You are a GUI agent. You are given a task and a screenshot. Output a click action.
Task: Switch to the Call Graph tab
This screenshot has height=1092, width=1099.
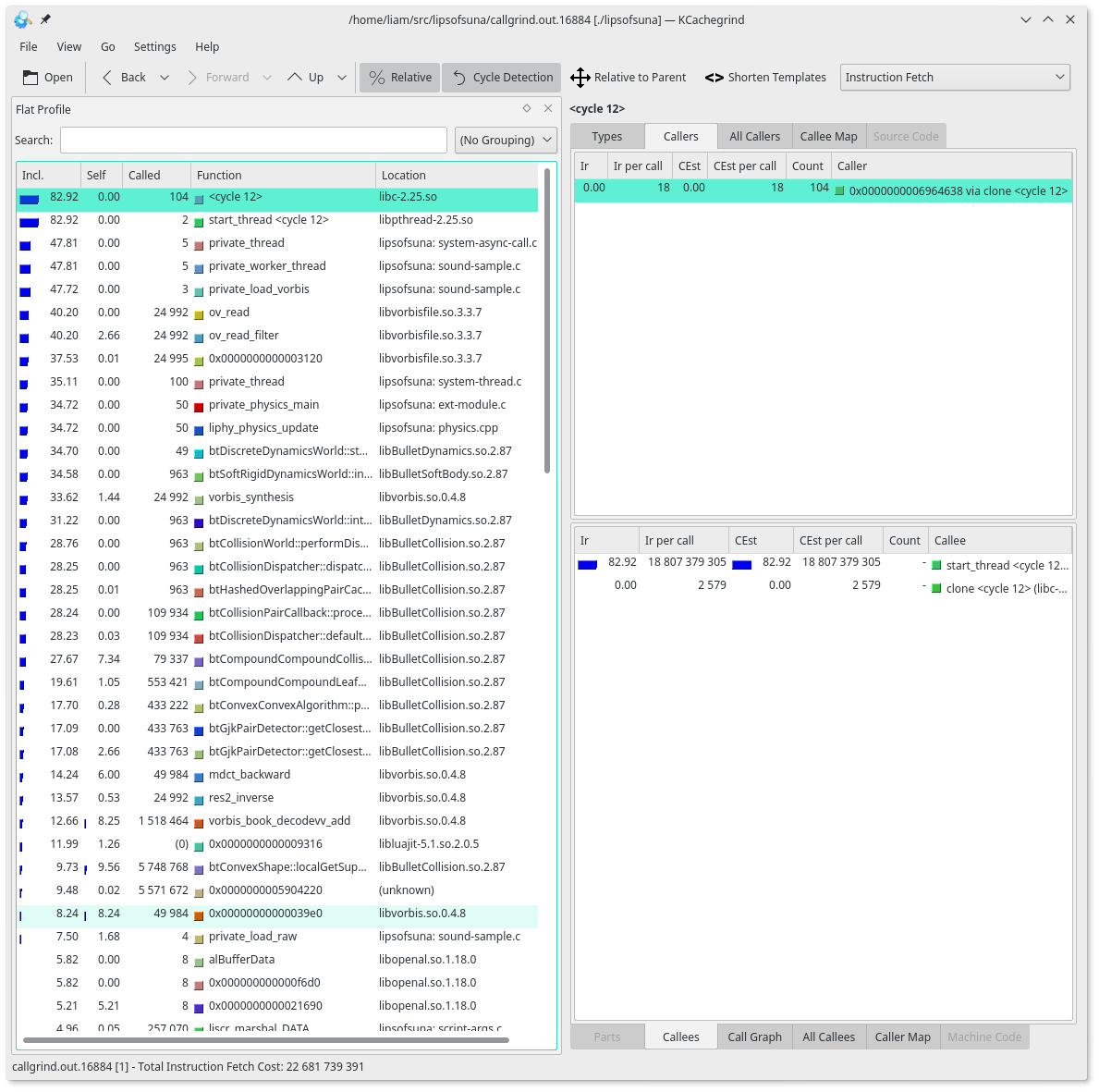(754, 1037)
